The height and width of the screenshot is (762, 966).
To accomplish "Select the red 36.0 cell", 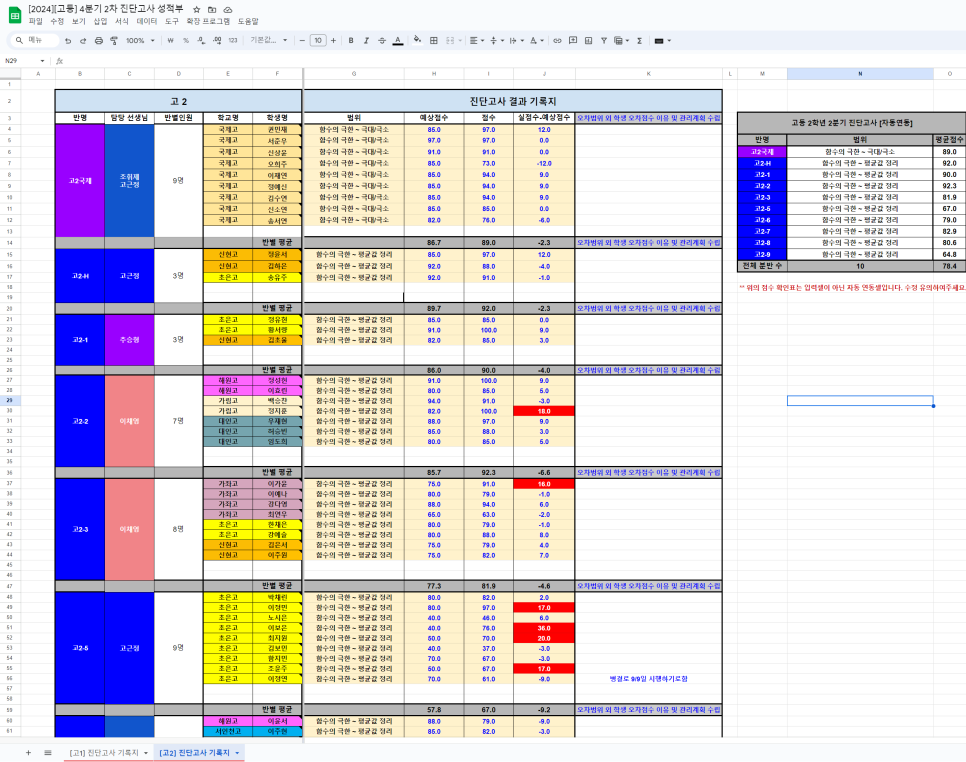I will [x=544, y=628].
